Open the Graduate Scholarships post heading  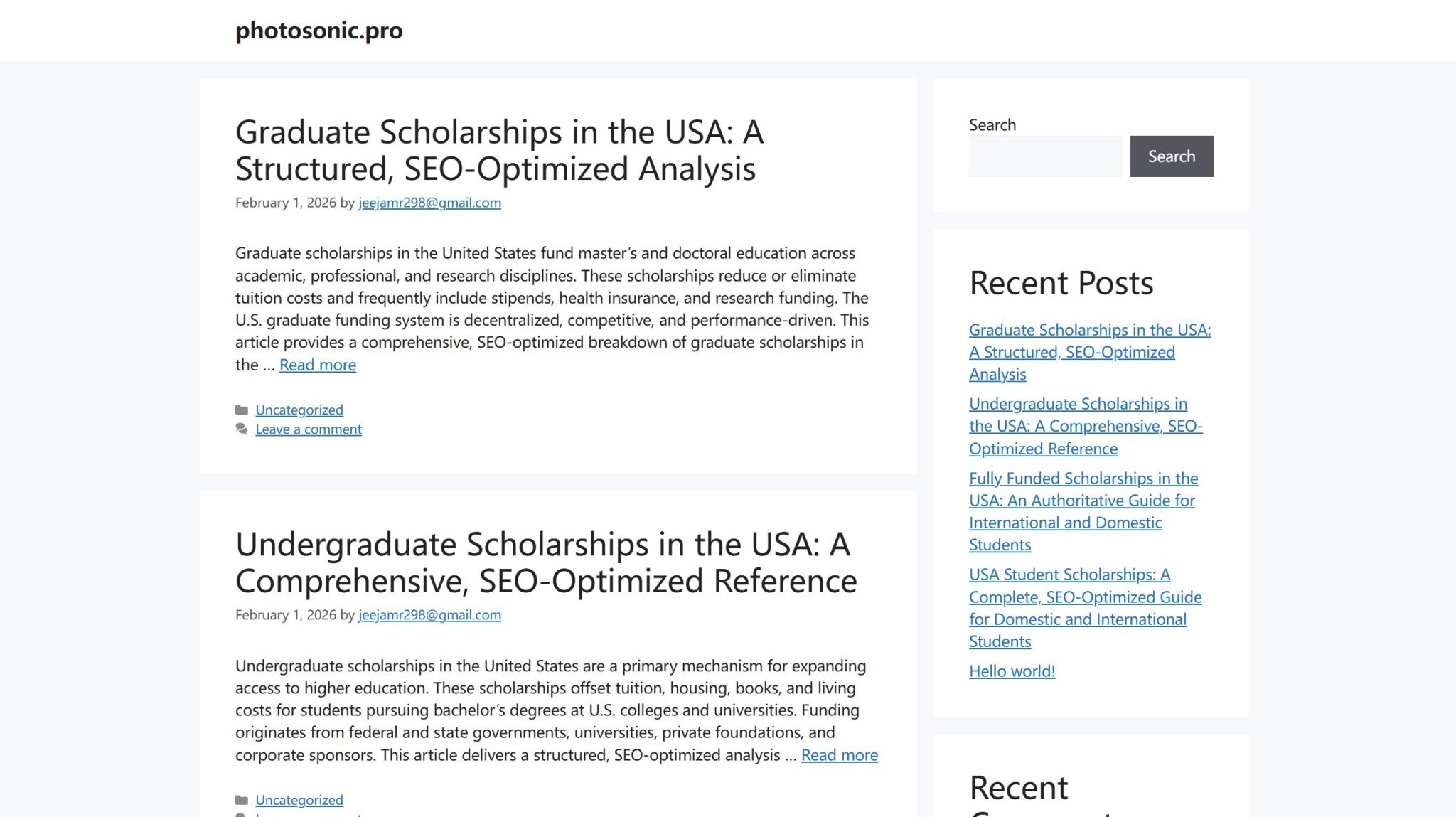498,150
